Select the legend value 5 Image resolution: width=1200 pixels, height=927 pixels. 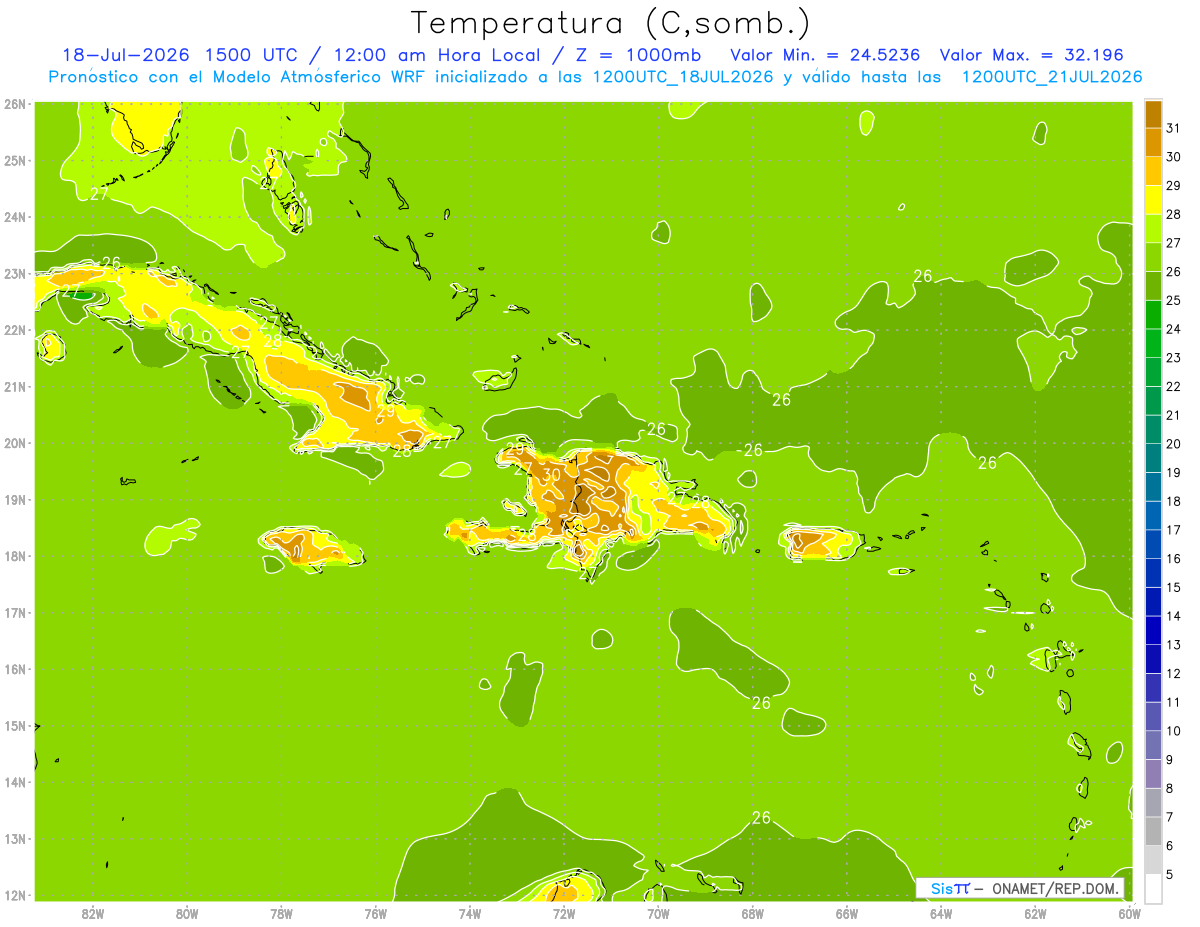(x=1171, y=874)
